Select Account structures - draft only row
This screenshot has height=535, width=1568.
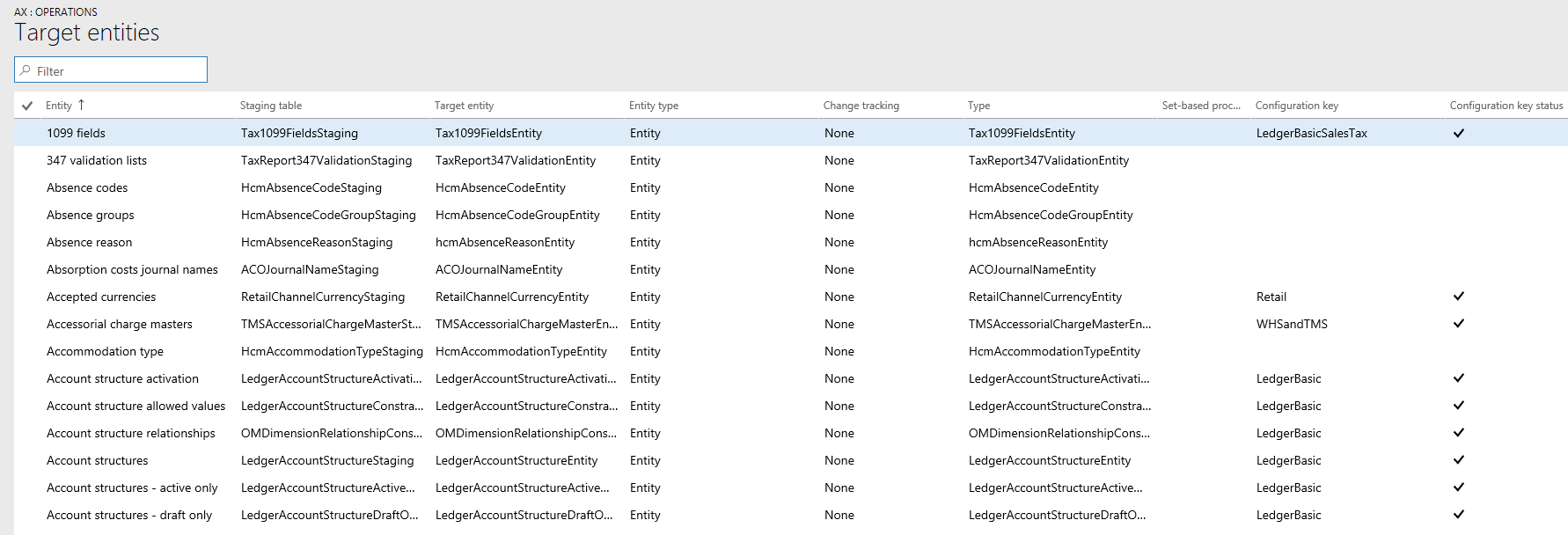[x=791, y=515]
